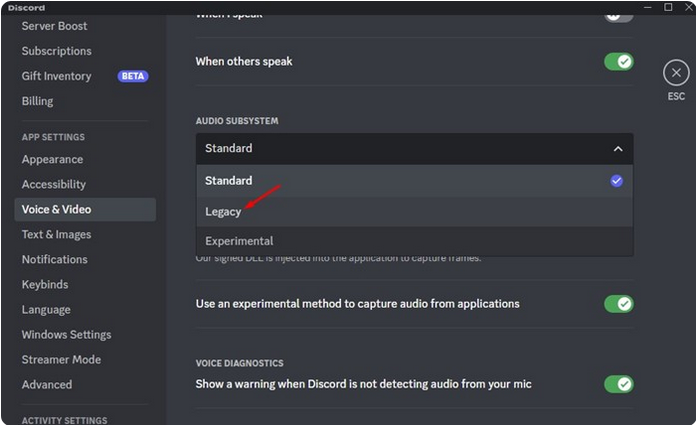The height and width of the screenshot is (425, 696).
Task: Select the Voice & Video sidebar entry
Action: click(x=85, y=209)
